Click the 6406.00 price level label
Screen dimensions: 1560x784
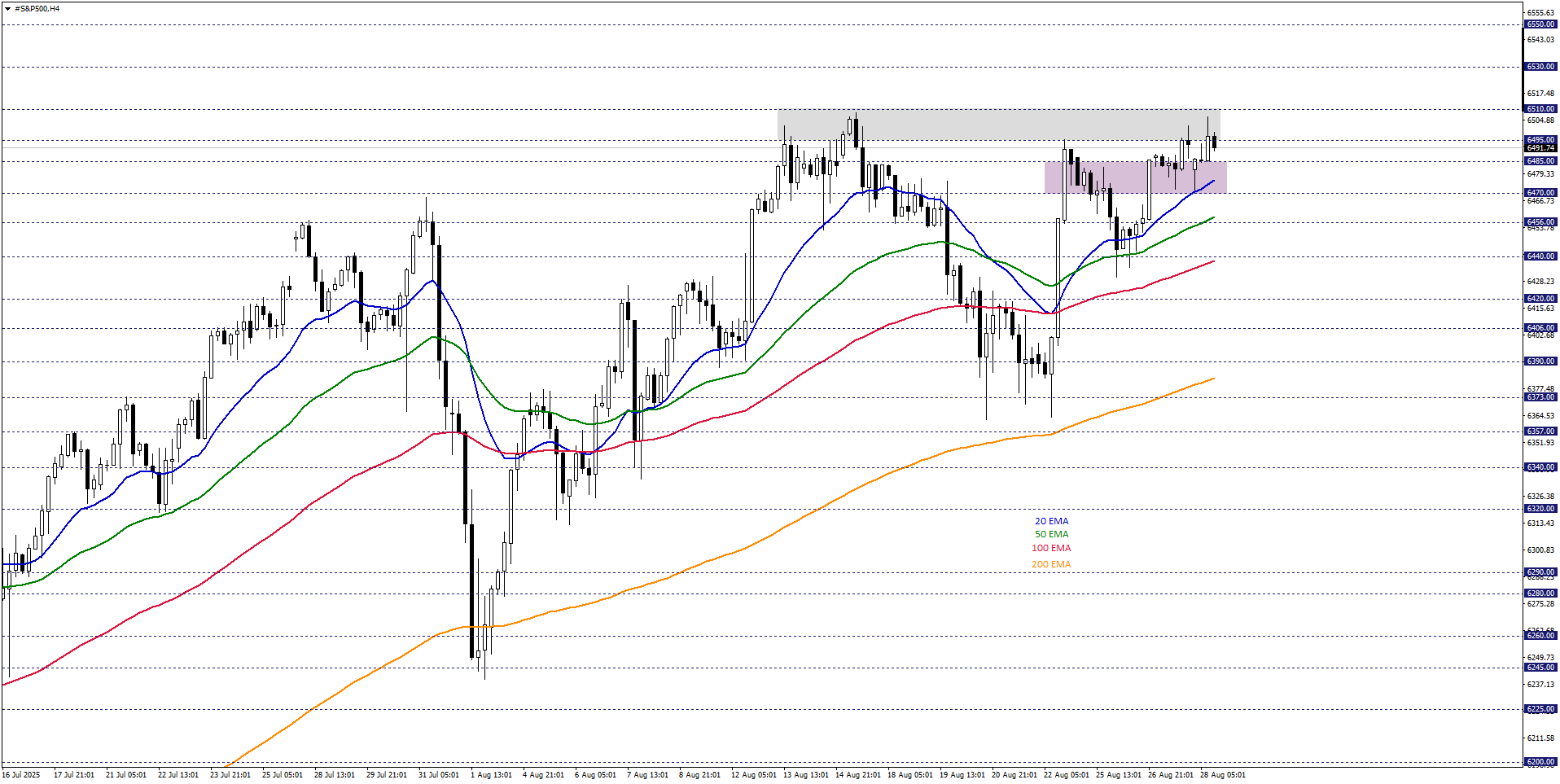pyautogui.click(x=1540, y=328)
